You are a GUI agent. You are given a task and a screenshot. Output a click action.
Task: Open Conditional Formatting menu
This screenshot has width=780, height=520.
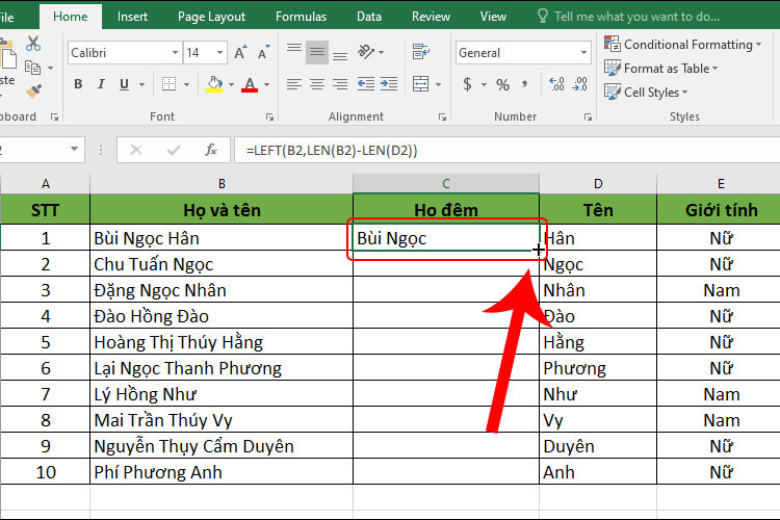point(682,44)
